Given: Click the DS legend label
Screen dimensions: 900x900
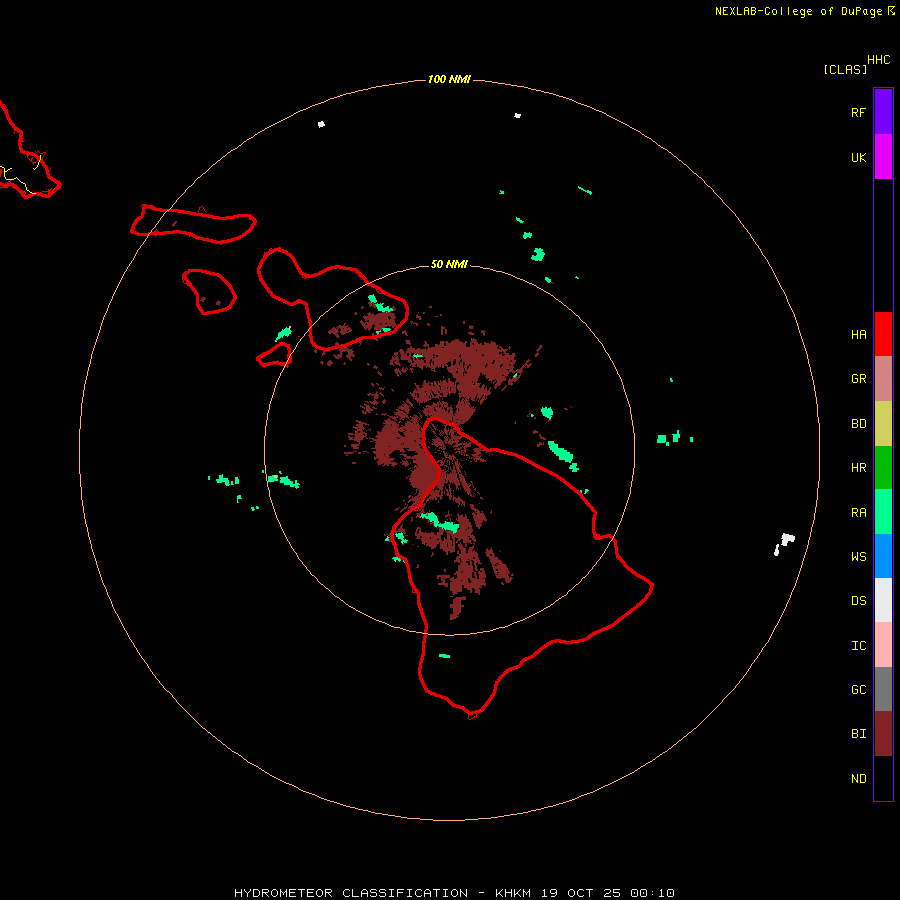Looking at the screenshot, I should tap(858, 600).
